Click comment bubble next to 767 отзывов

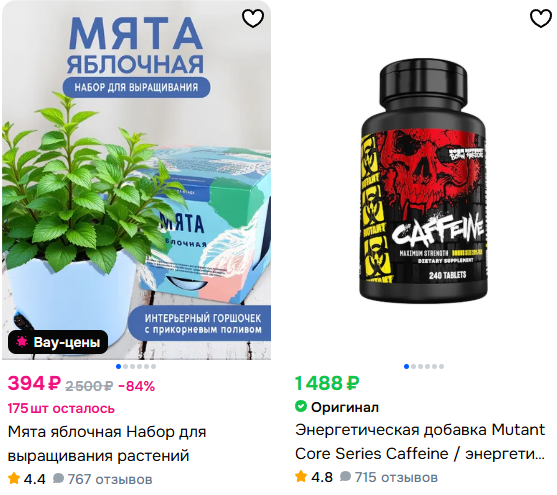[58, 479]
